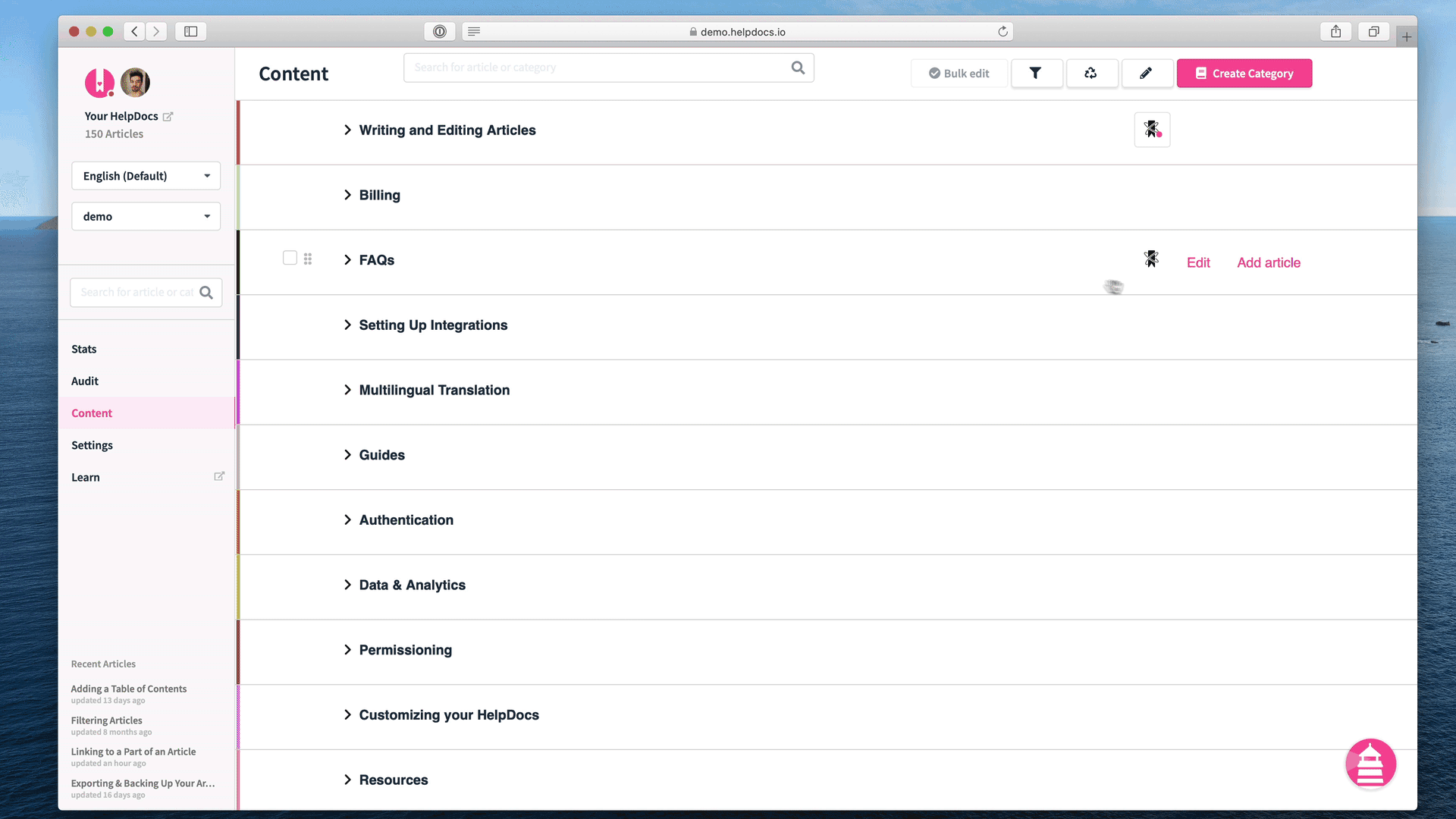Click the Your HelpDocs link

click(x=121, y=116)
